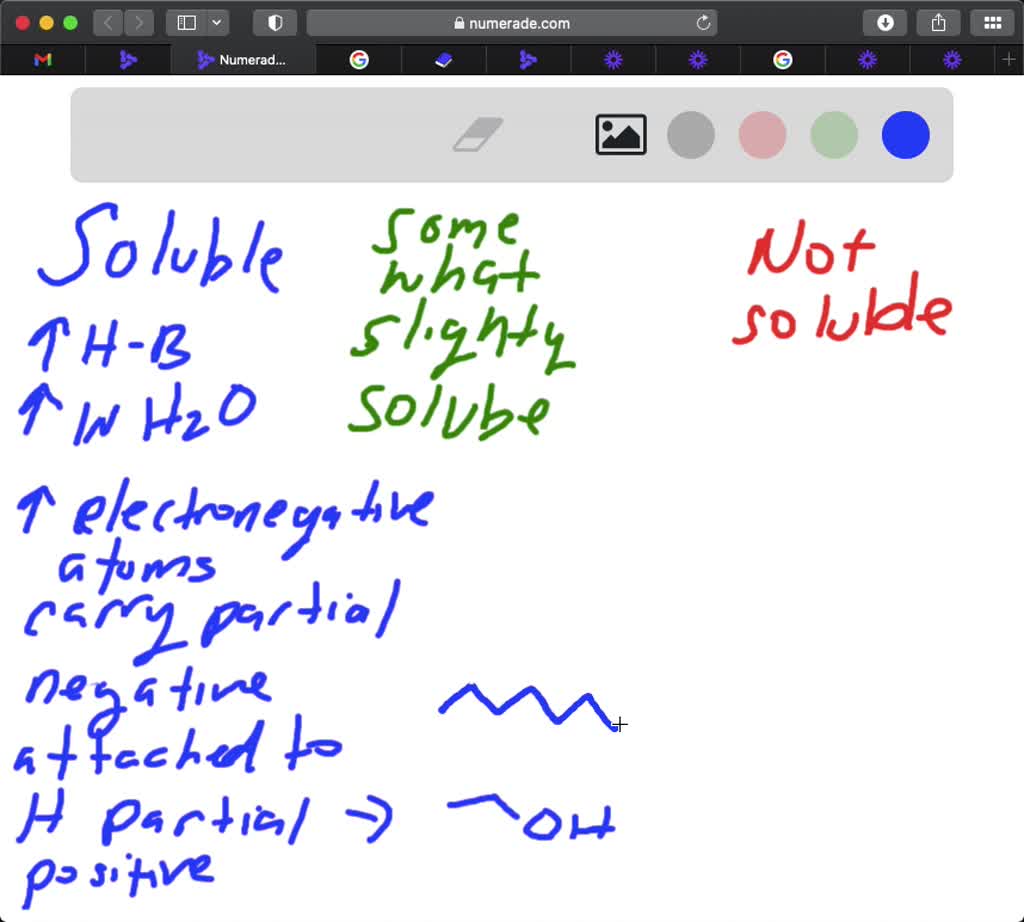
Task: Navigate back using the back arrow
Action: [107, 22]
